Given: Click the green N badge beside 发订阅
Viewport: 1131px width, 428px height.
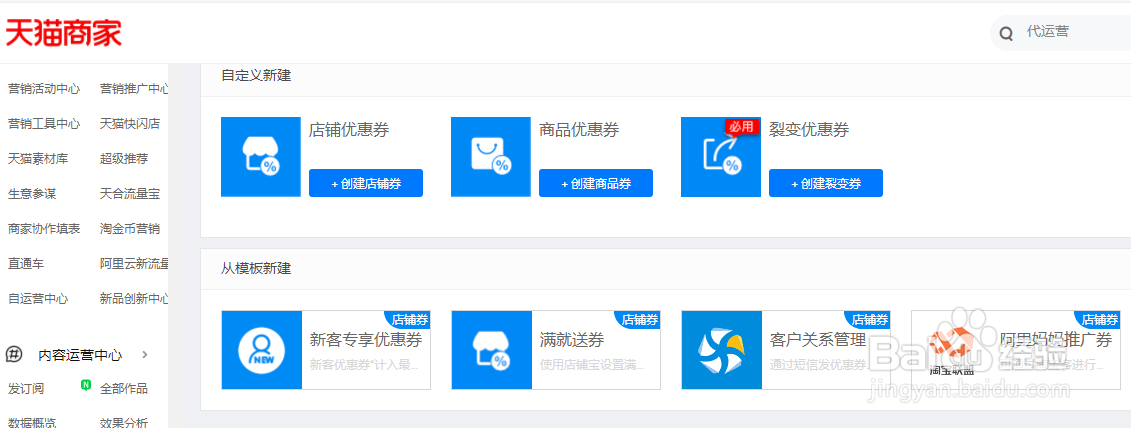Looking at the screenshot, I should 86,386.
